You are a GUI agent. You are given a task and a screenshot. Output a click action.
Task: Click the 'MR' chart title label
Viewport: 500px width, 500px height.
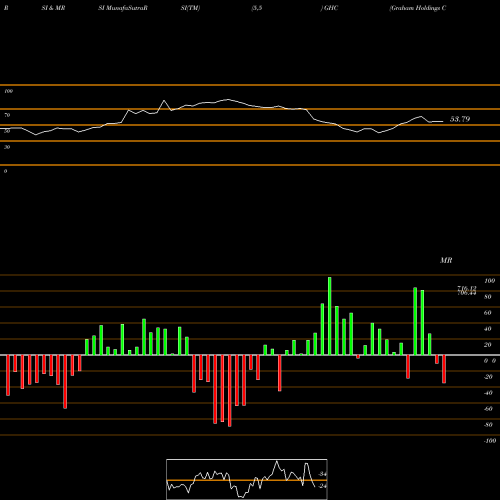click(x=446, y=260)
